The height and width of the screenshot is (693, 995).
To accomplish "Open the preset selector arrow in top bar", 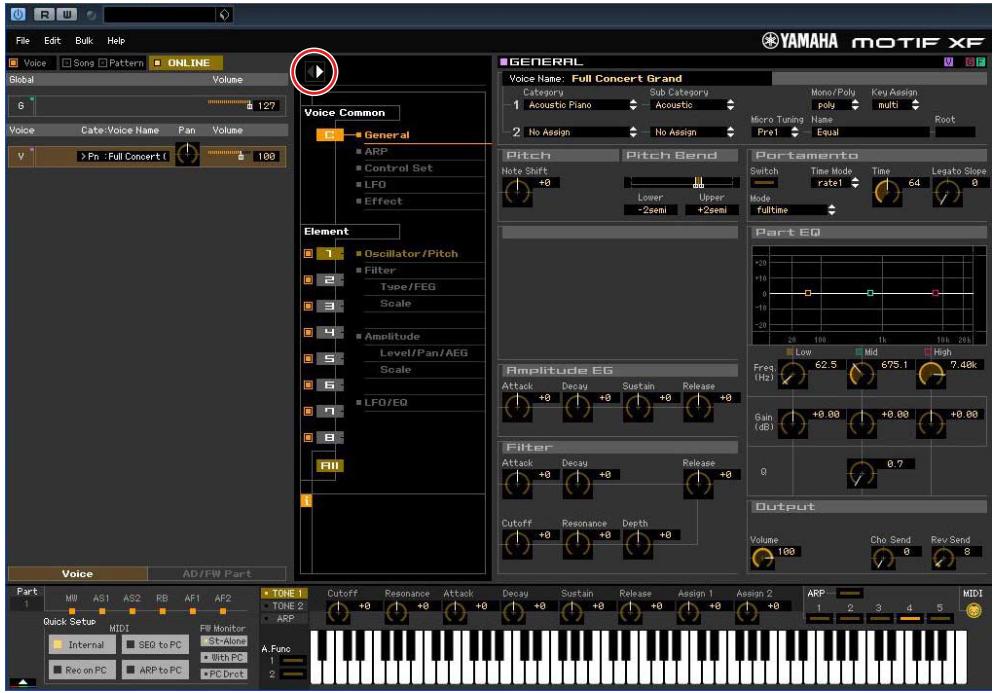I will 223,14.
